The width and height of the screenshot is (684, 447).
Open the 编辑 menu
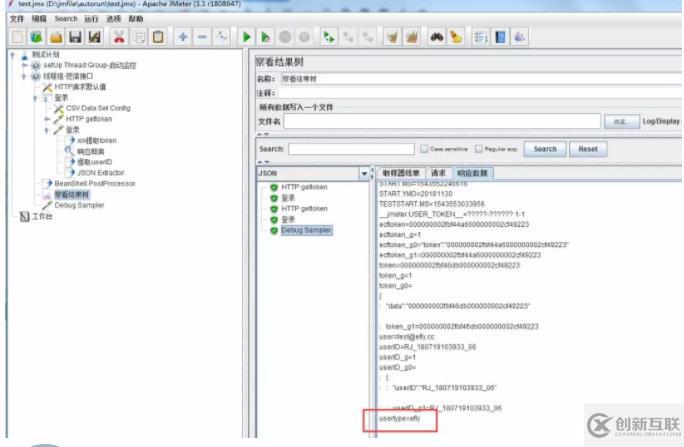point(39,19)
